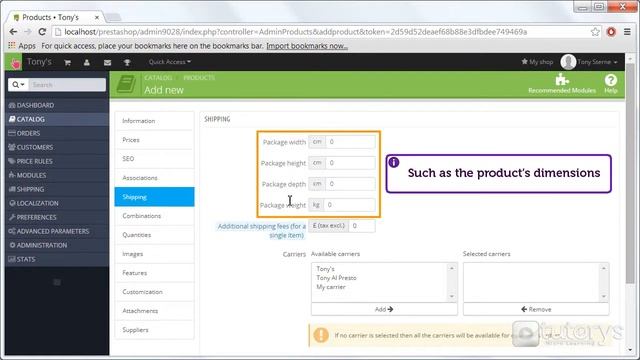
Task: Click Catalog breadcrumb link
Action: coord(158,78)
